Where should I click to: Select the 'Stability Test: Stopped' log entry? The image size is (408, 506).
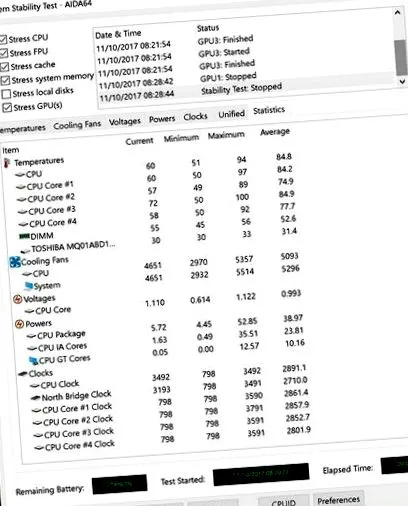click(x=241, y=88)
